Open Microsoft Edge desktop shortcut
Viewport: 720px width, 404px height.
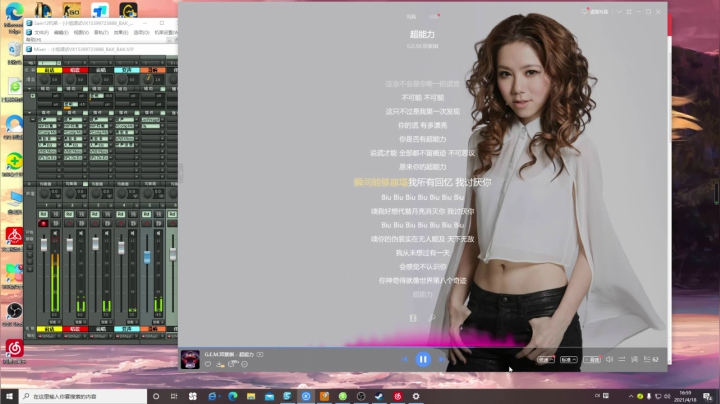[x=14, y=18]
